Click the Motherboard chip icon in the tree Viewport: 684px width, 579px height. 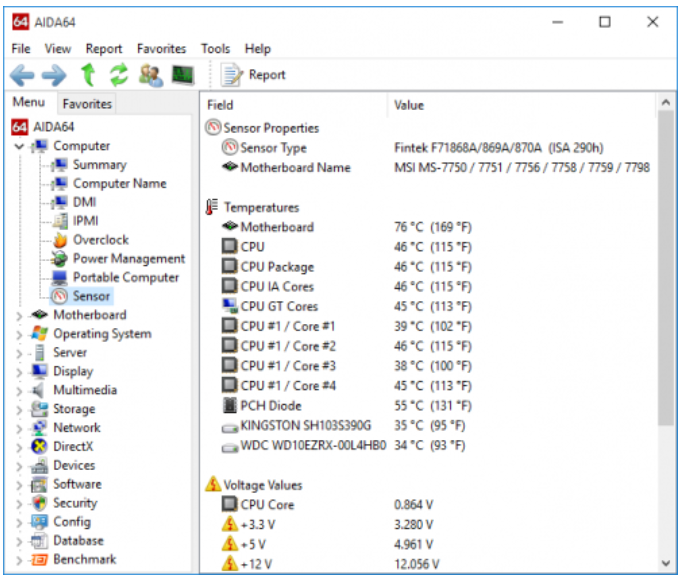(x=39, y=314)
